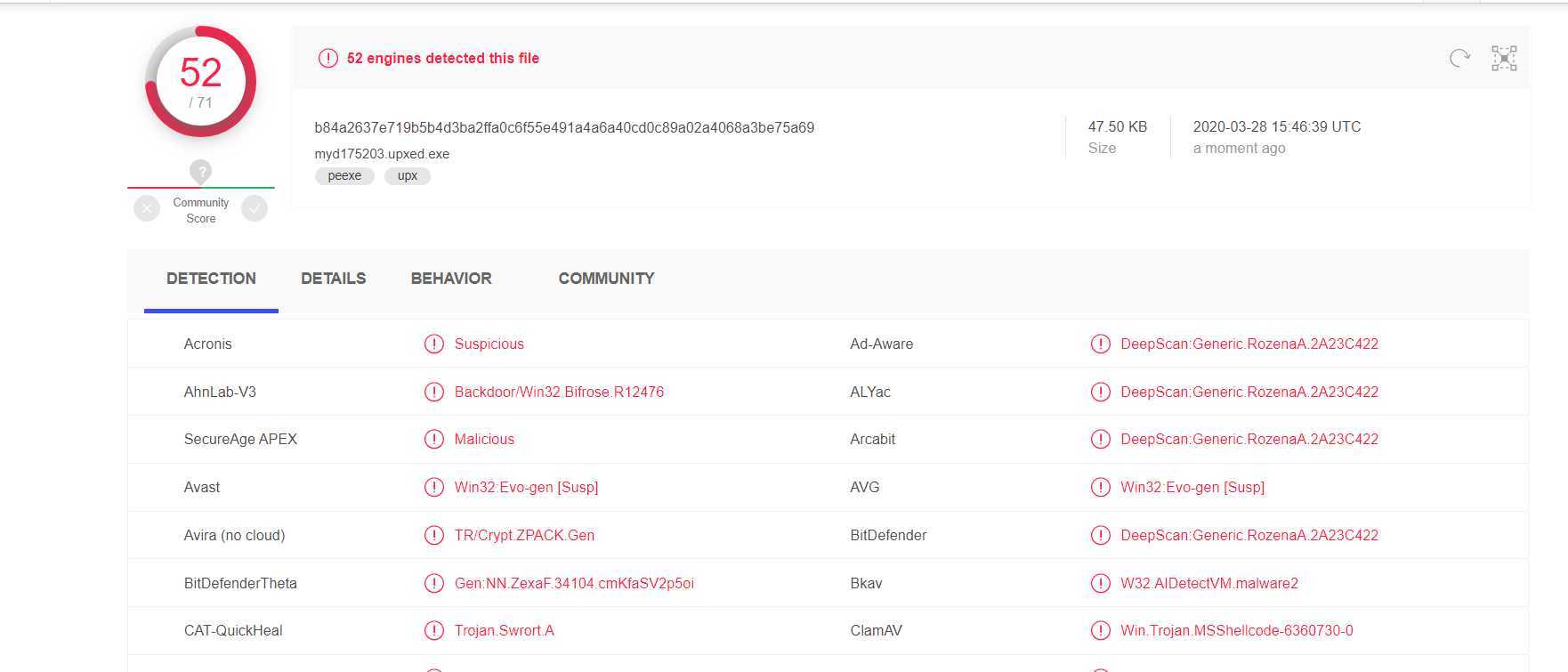Vote harmless with the checkmark icon
The height and width of the screenshot is (672, 1568).
tap(255, 209)
